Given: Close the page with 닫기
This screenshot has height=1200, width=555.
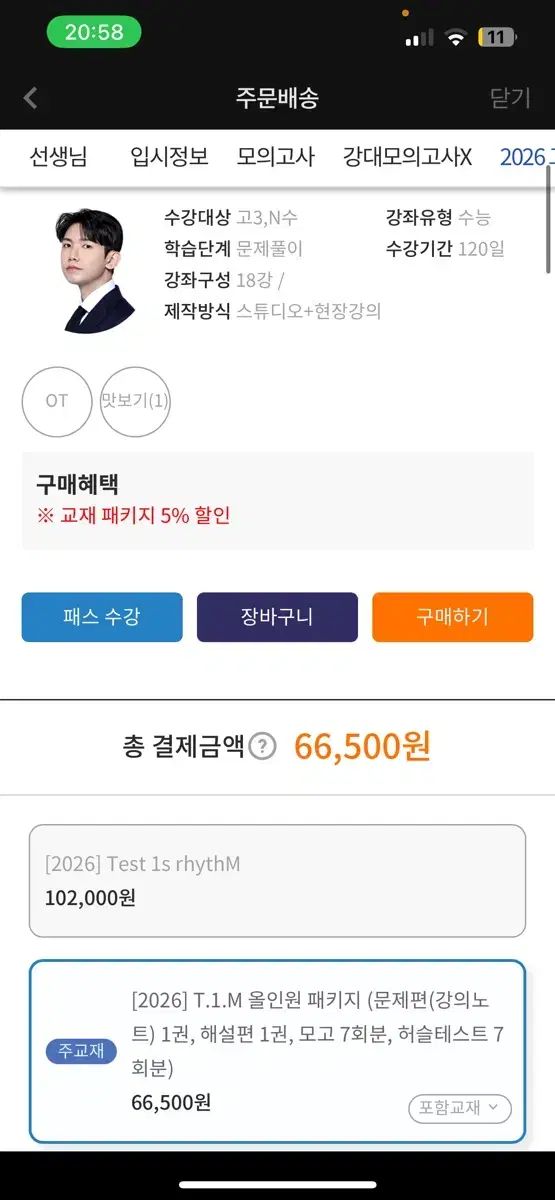Looking at the screenshot, I should point(510,98).
